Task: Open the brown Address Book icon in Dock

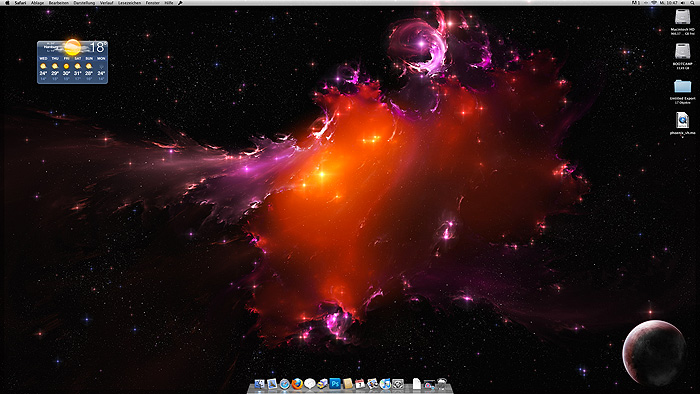Action: coord(347,384)
